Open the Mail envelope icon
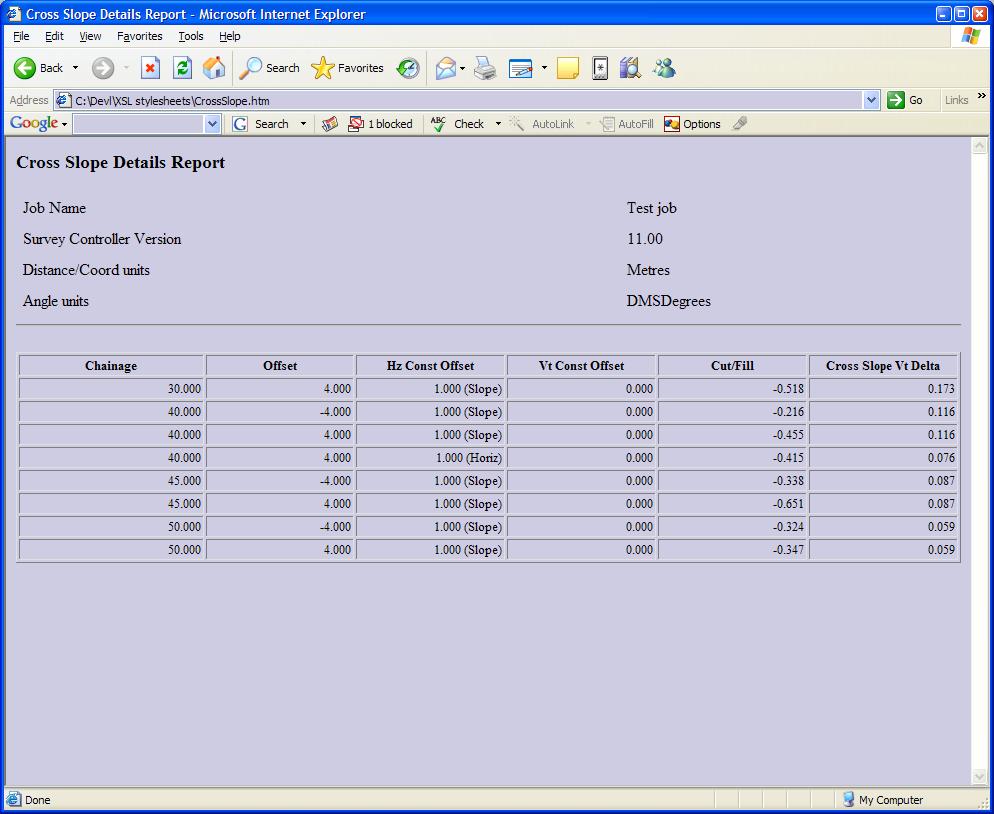 point(445,68)
